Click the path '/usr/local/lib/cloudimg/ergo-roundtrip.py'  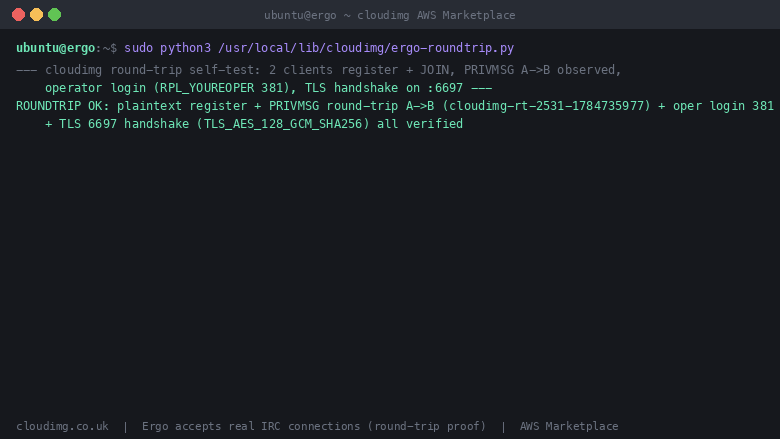tap(366, 48)
